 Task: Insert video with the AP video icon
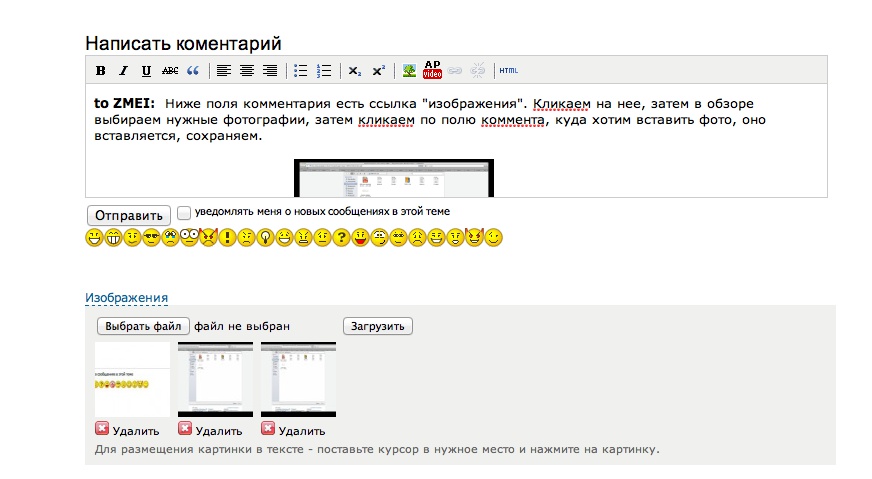pyautogui.click(x=432, y=70)
